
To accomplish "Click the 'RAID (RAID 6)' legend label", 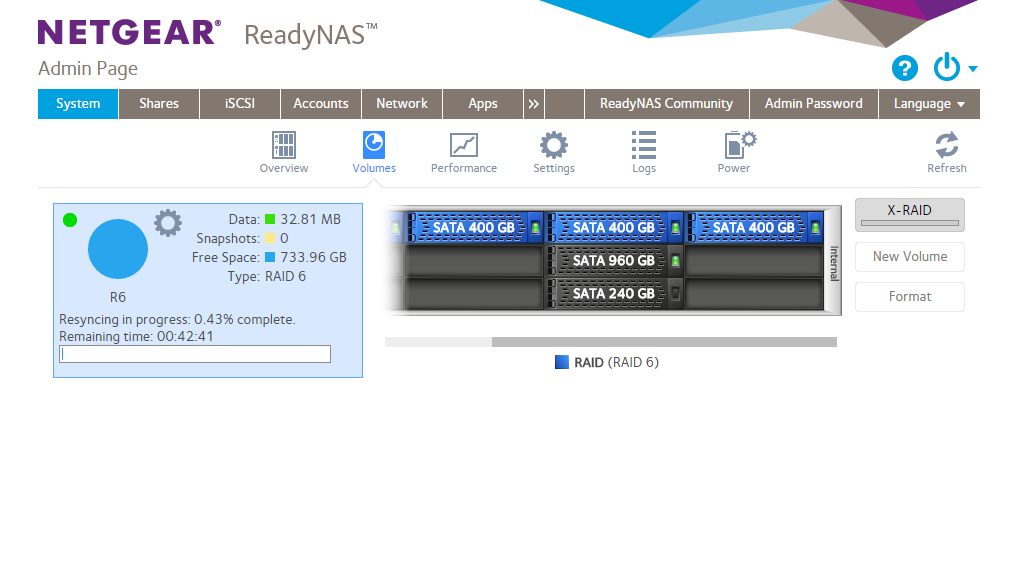I will (616, 362).
